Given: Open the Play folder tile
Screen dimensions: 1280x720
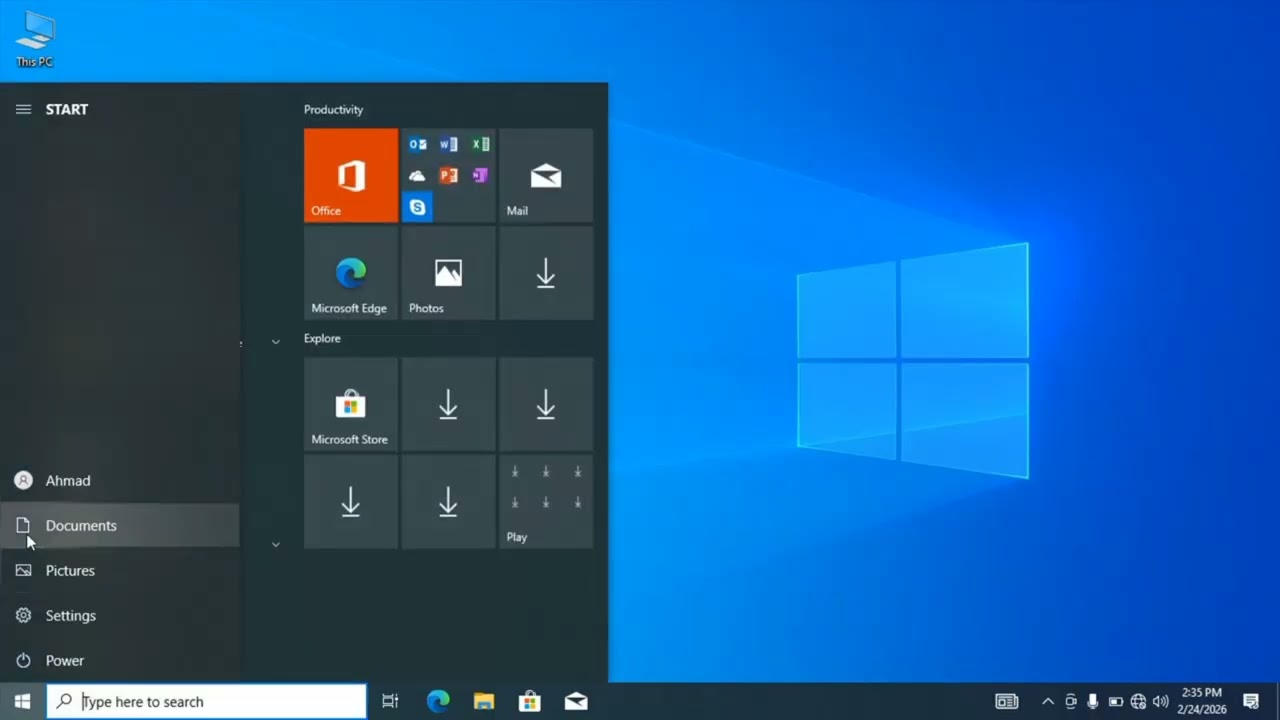Looking at the screenshot, I should point(546,502).
